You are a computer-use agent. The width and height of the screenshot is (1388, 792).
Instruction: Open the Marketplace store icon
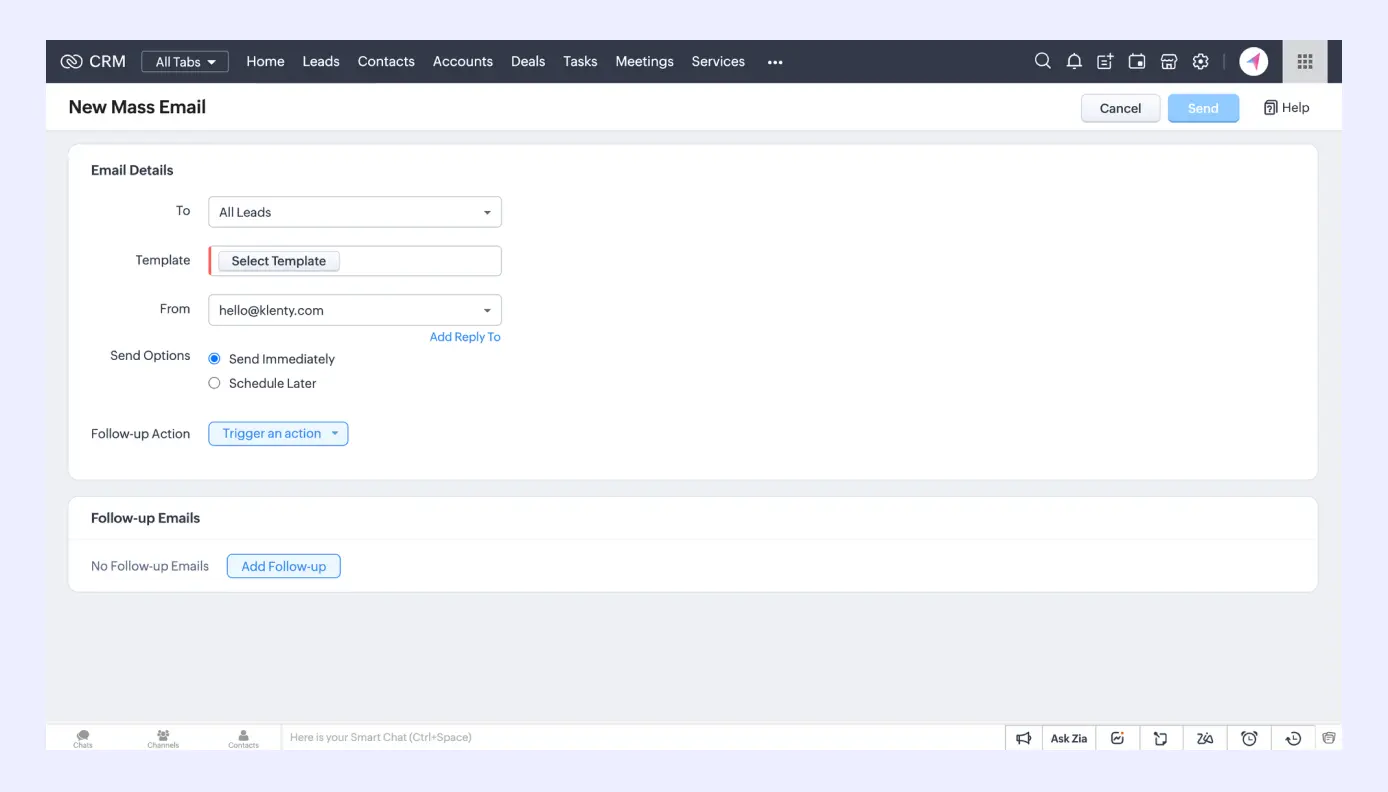pyautogui.click(x=1169, y=61)
